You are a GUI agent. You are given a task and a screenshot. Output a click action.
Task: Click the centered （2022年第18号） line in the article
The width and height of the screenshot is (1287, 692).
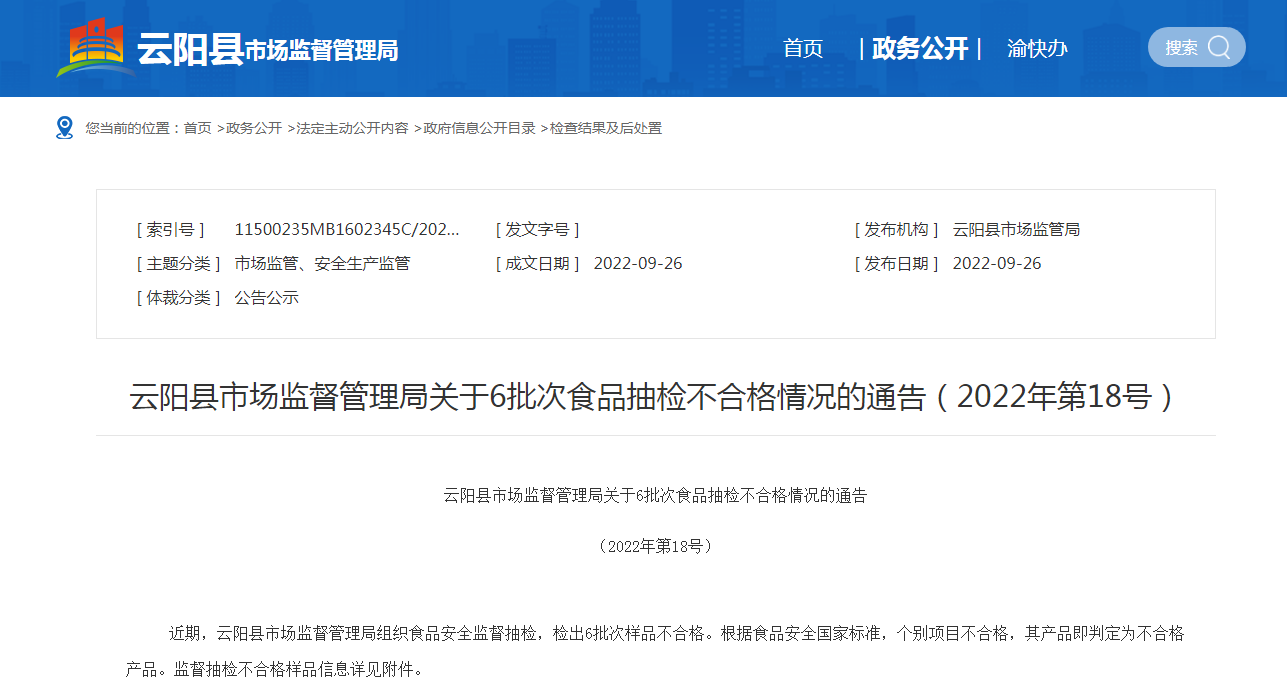[x=655, y=546]
